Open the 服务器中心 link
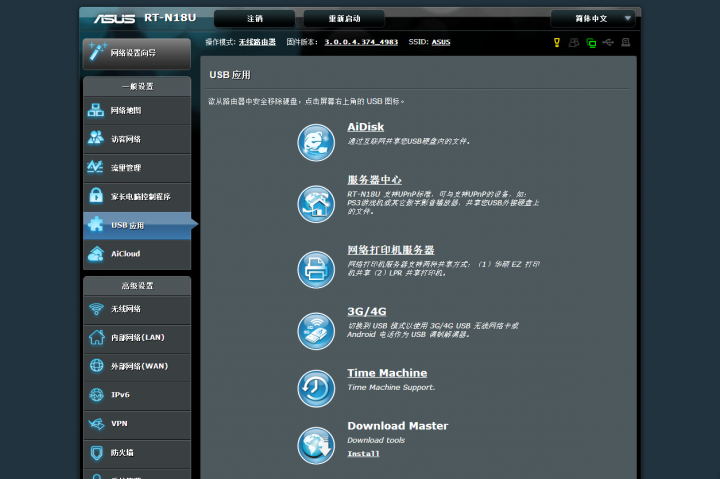720x479 pixels. pyautogui.click(x=374, y=180)
